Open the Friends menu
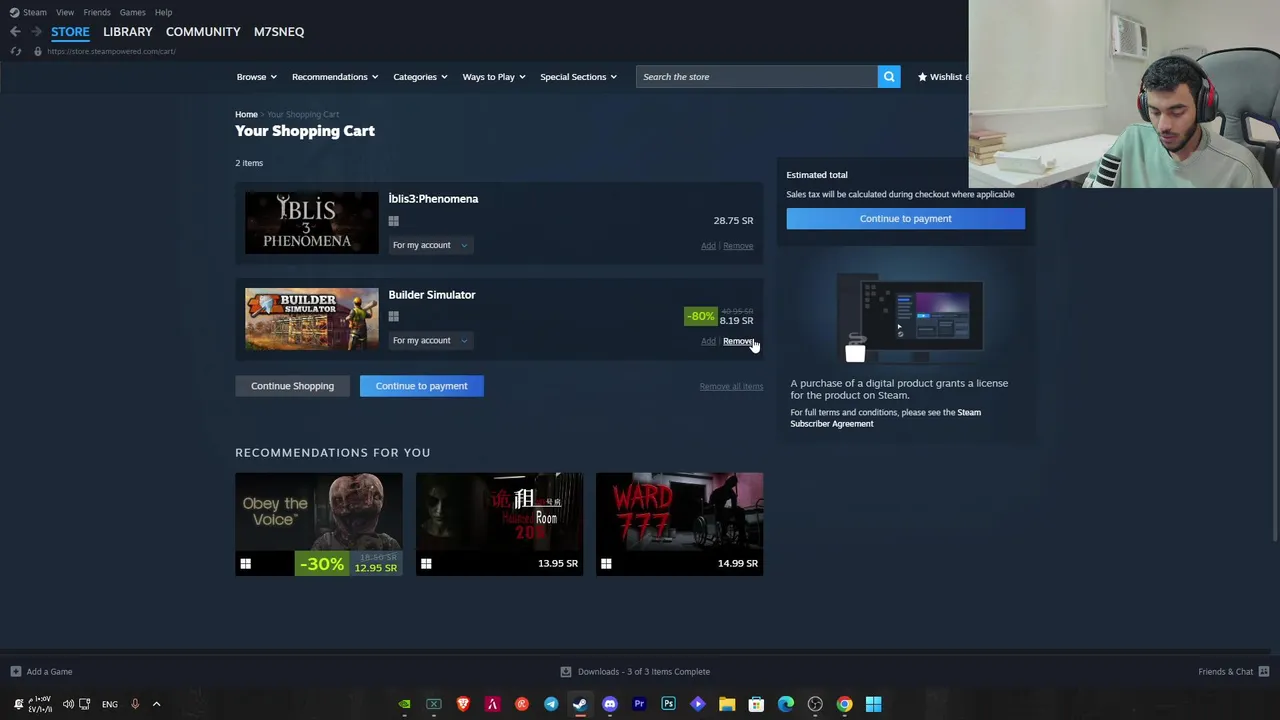Image resolution: width=1280 pixels, height=720 pixels. pos(97,12)
